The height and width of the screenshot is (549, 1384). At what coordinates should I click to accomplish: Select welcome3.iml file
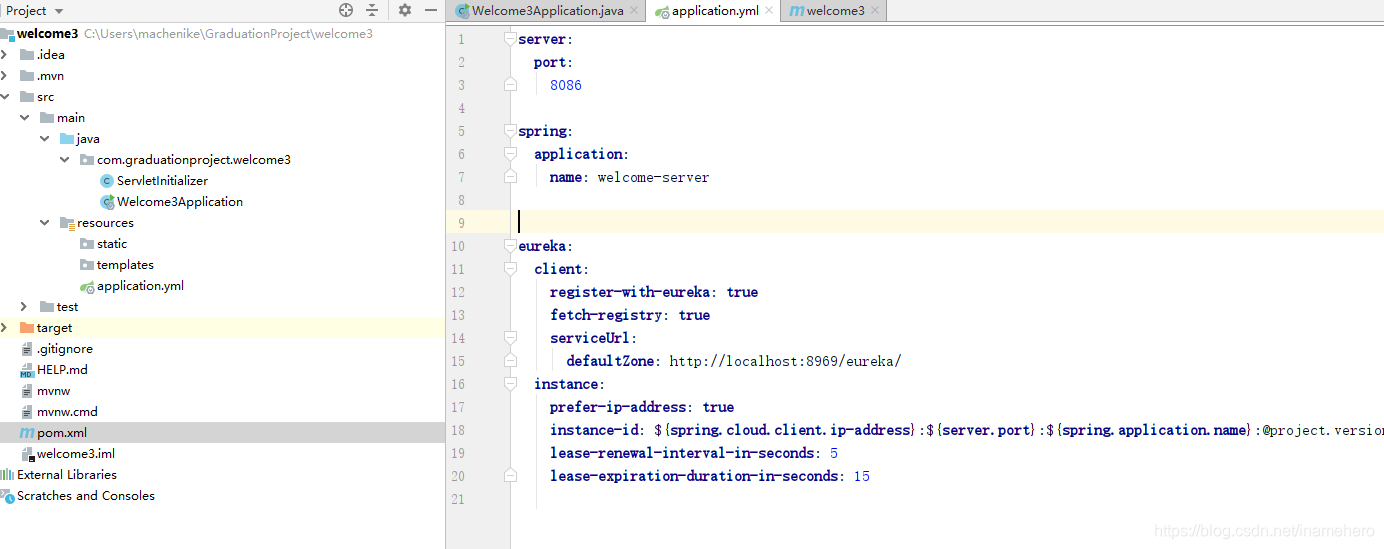[76, 453]
